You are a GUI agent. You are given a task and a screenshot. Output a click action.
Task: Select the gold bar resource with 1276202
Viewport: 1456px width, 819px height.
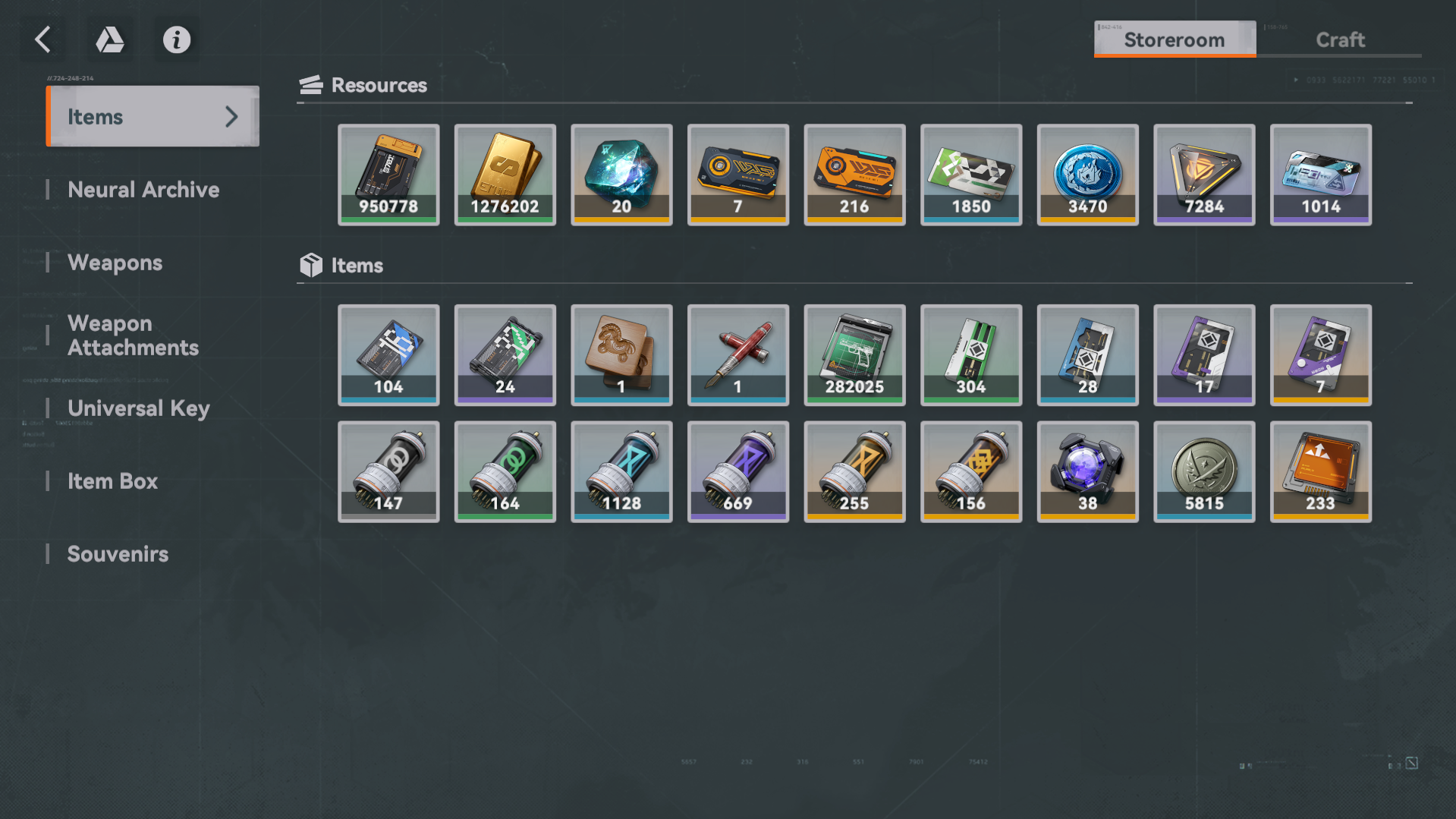505,175
